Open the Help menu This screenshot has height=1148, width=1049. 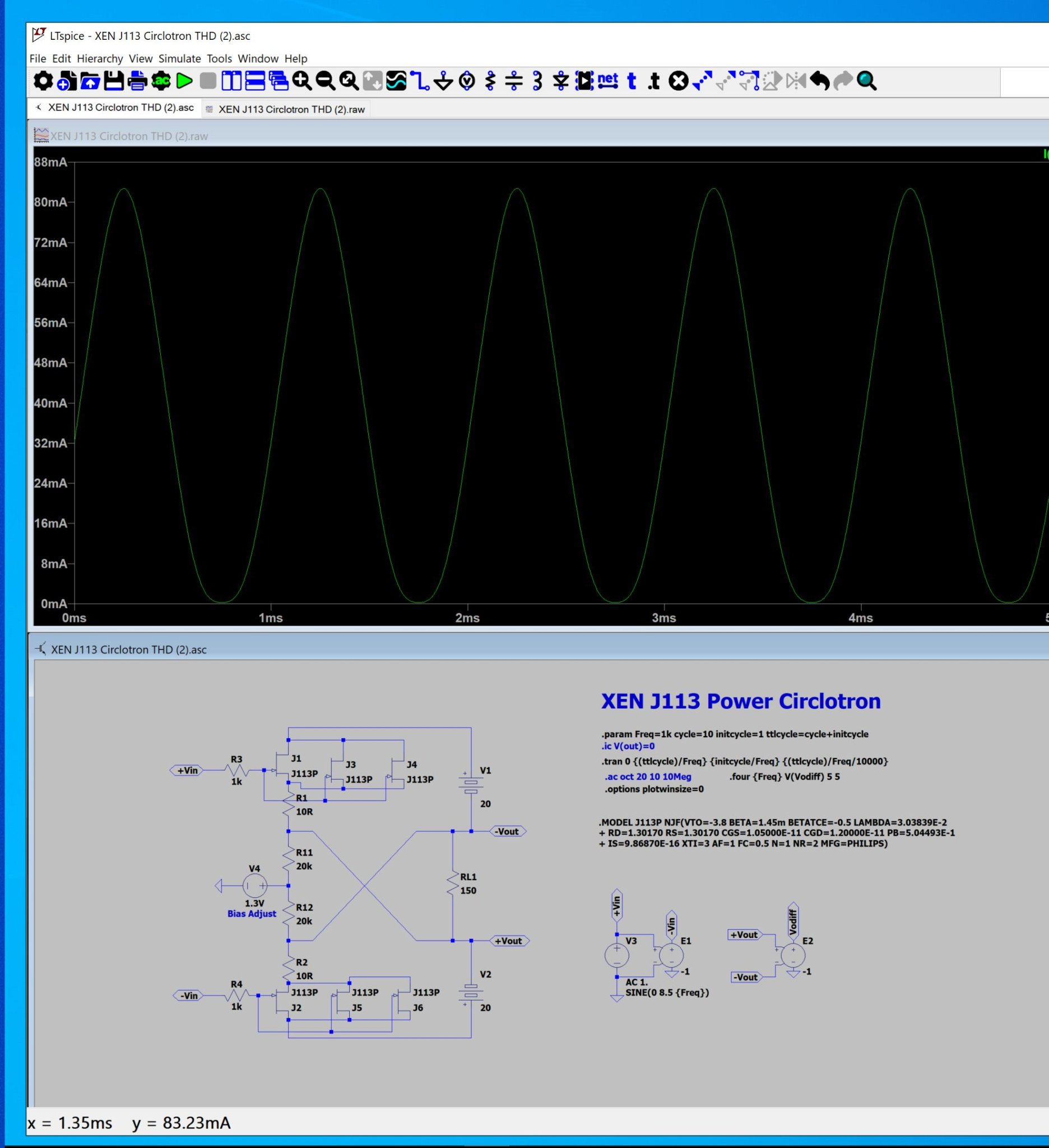pos(295,59)
